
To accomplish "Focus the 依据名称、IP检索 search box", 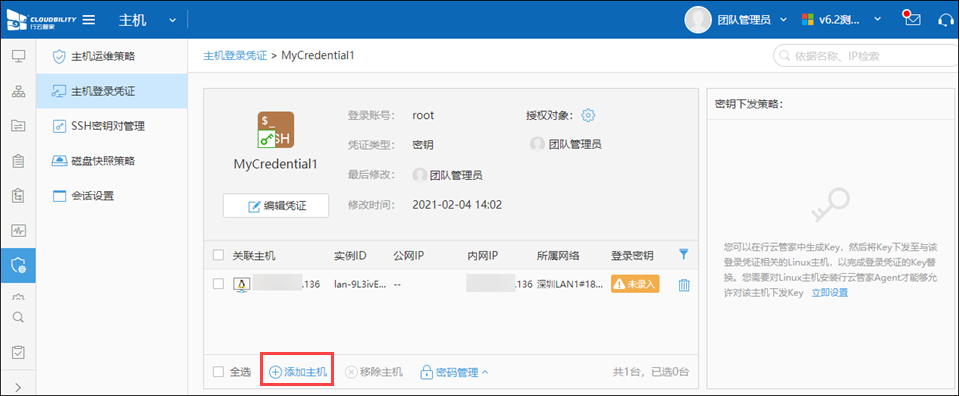I will (865, 56).
